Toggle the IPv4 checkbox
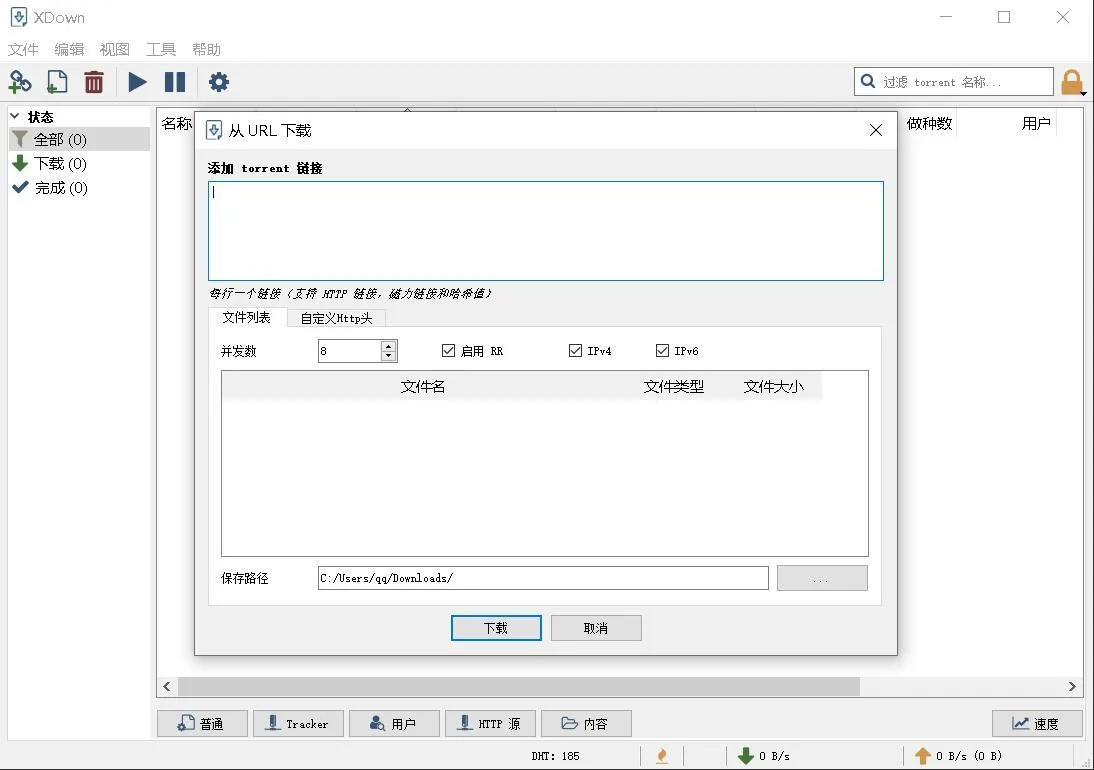This screenshot has width=1094, height=770. point(575,351)
